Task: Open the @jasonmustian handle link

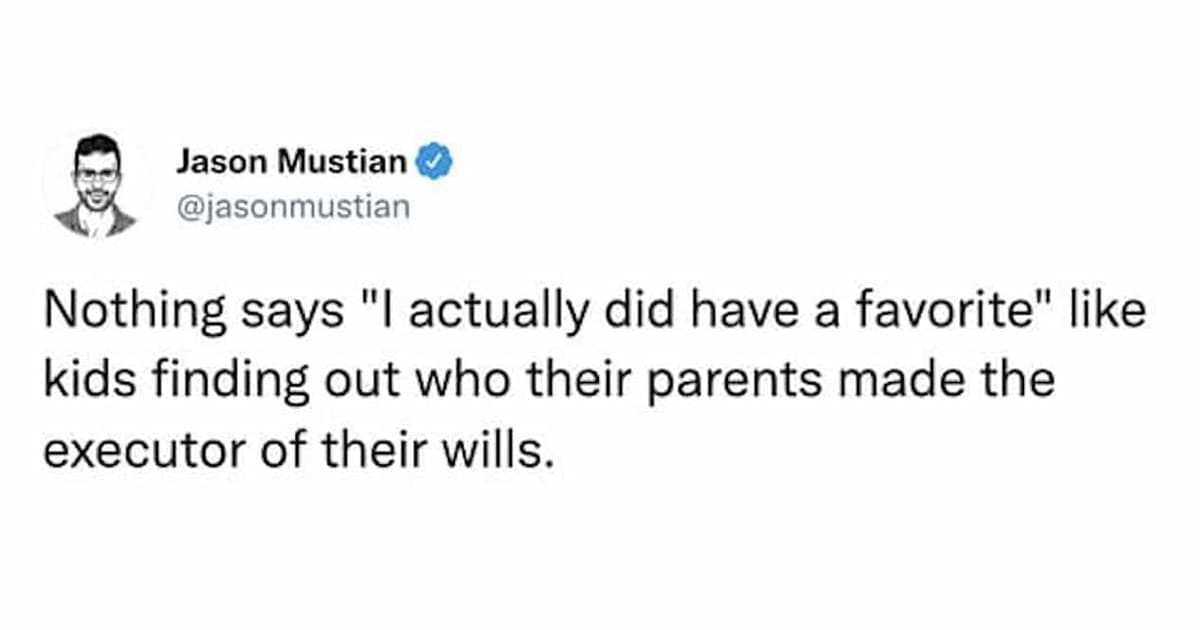Action: point(293,208)
